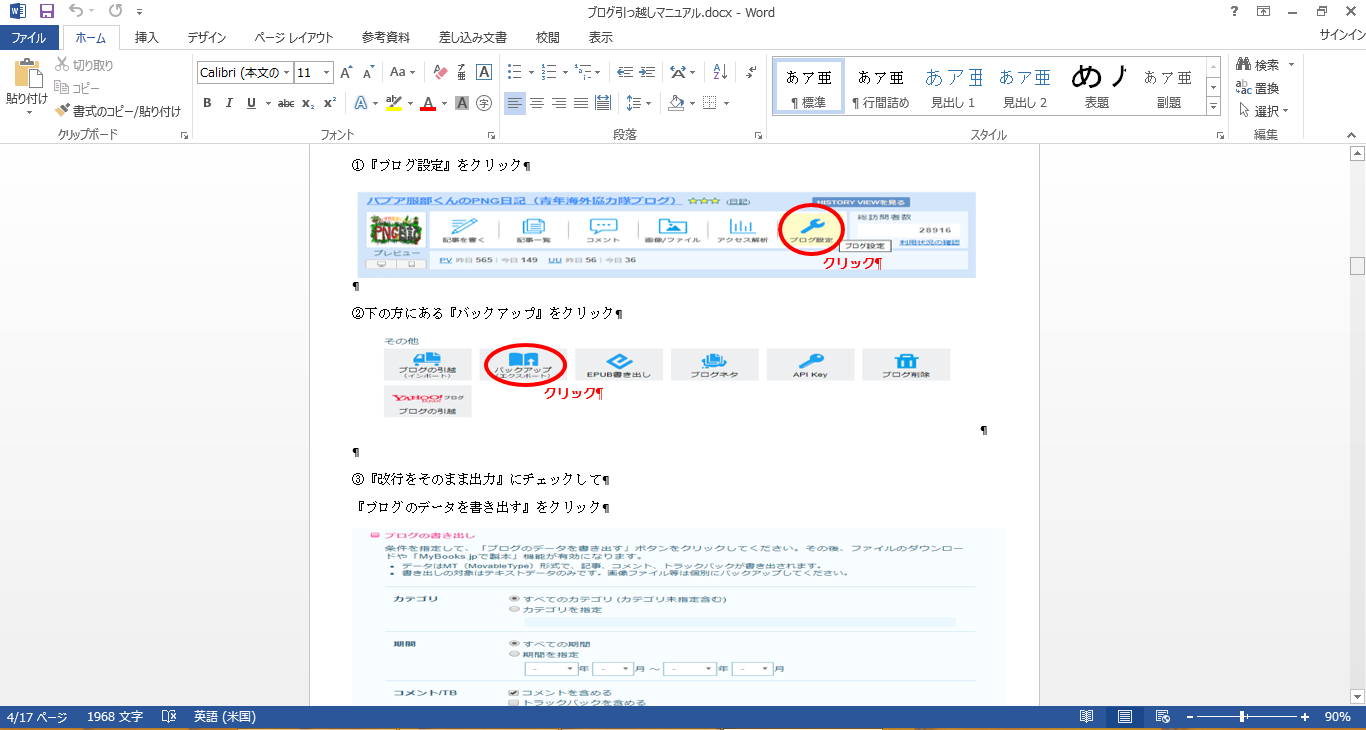
Task: Open the line spacing dropdown
Action: tap(637, 103)
